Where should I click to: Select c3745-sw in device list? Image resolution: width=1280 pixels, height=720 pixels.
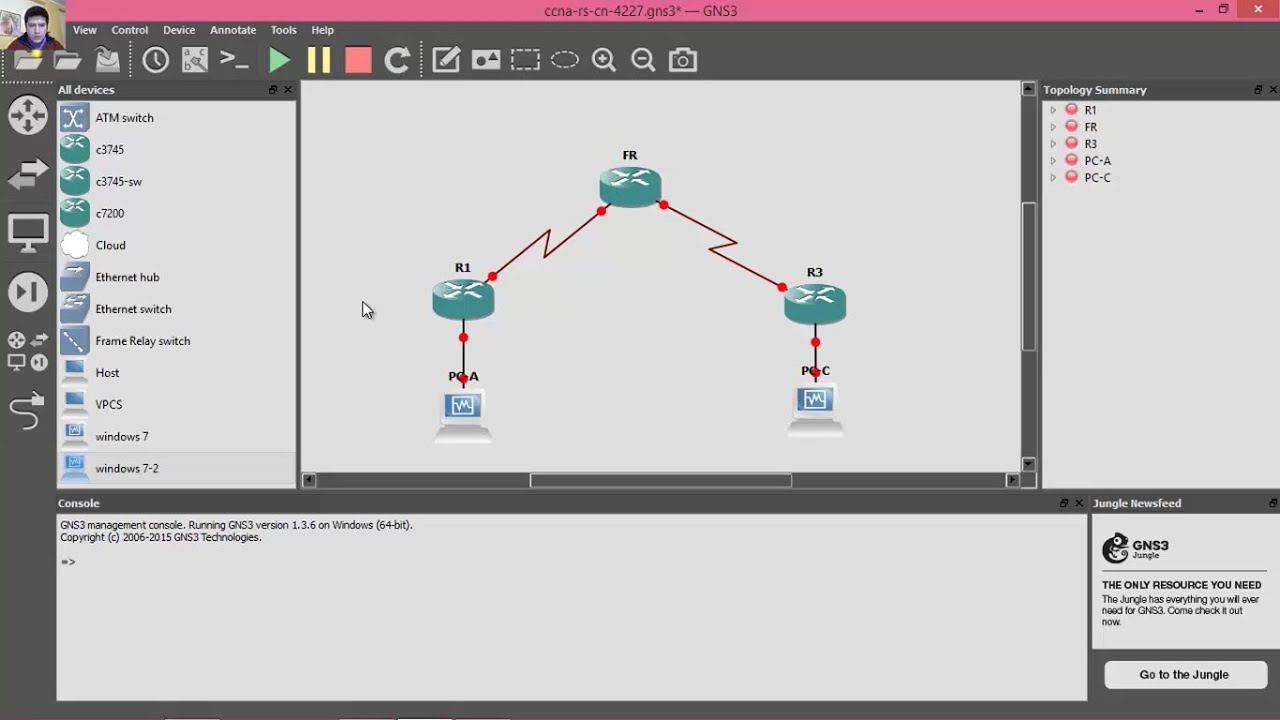coord(176,182)
